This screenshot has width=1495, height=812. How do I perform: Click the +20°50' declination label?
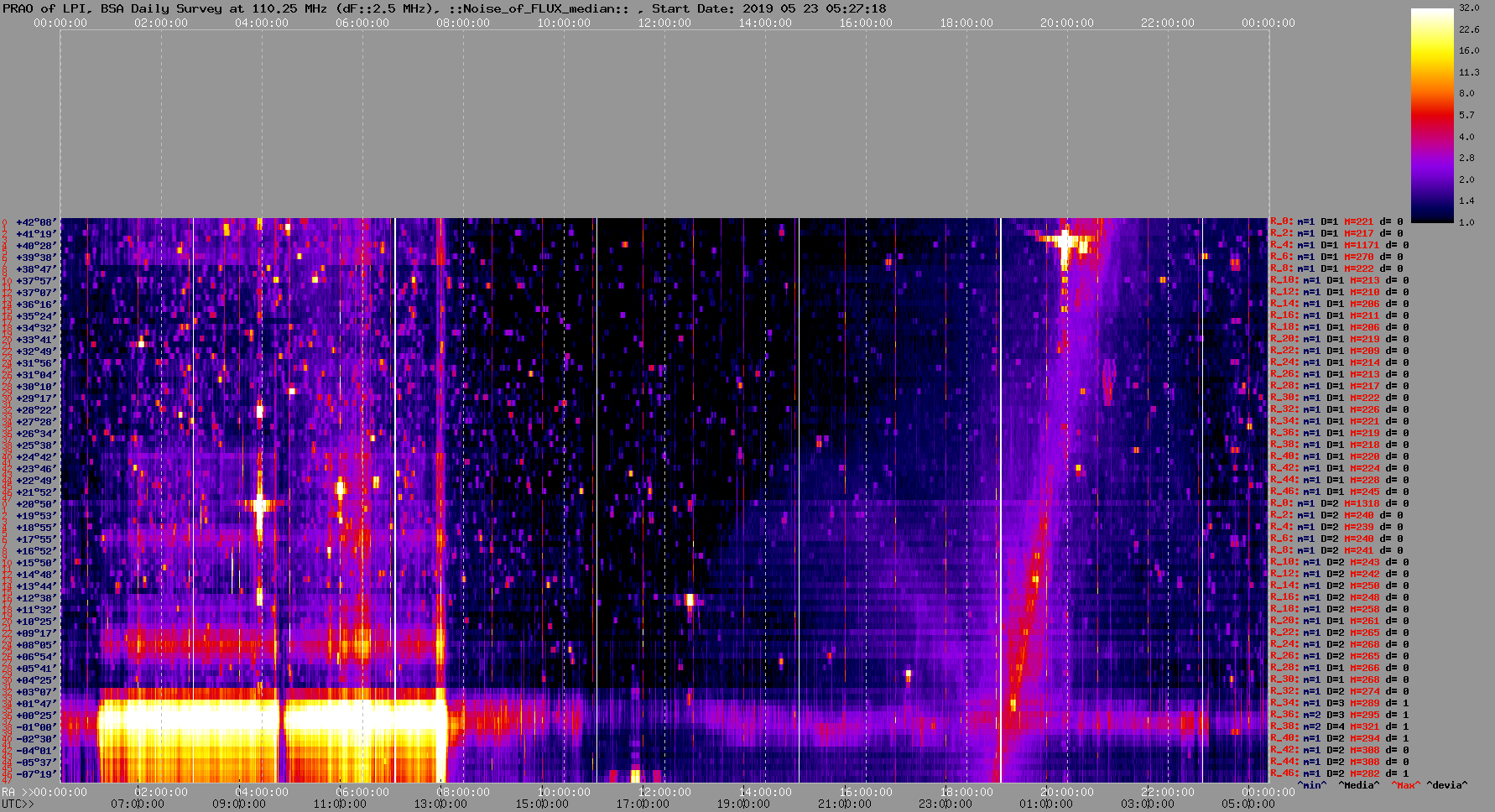pos(36,504)
